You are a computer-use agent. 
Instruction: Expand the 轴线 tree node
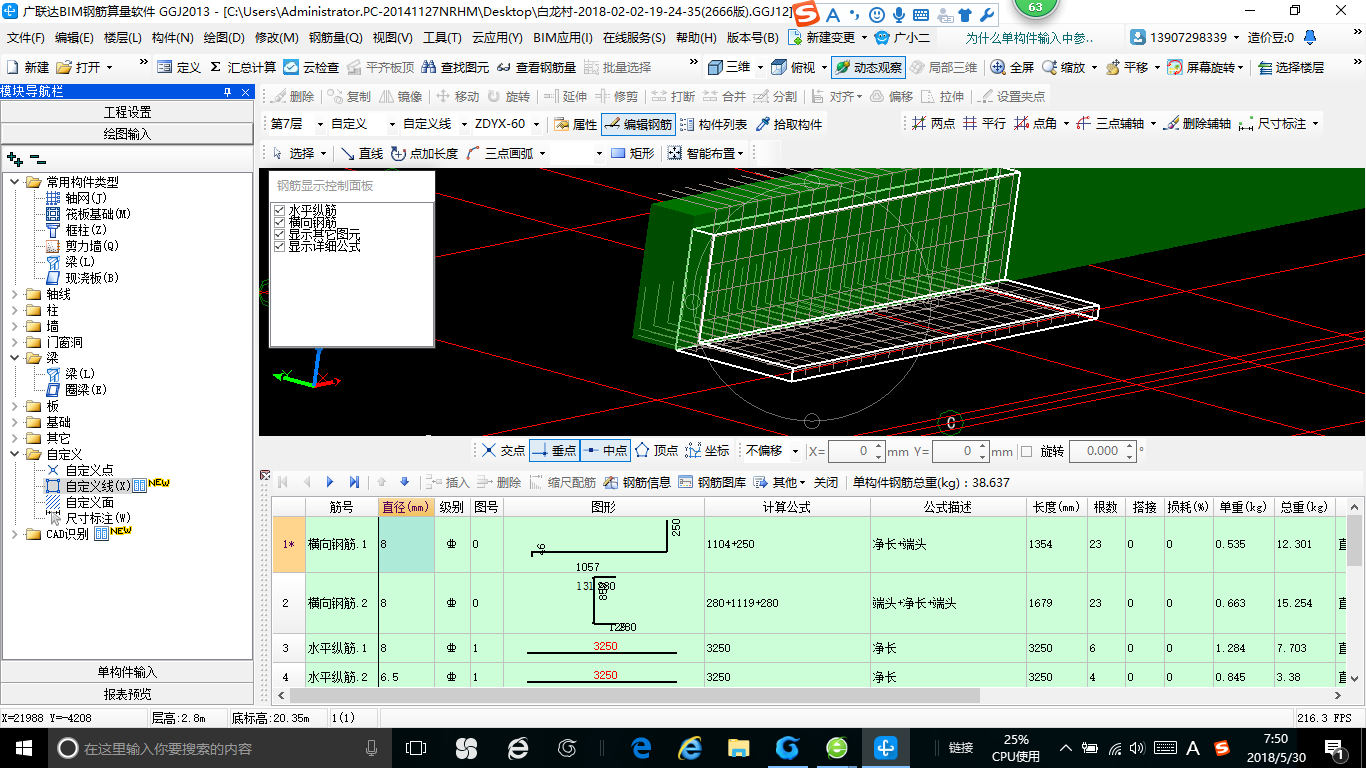15,295
